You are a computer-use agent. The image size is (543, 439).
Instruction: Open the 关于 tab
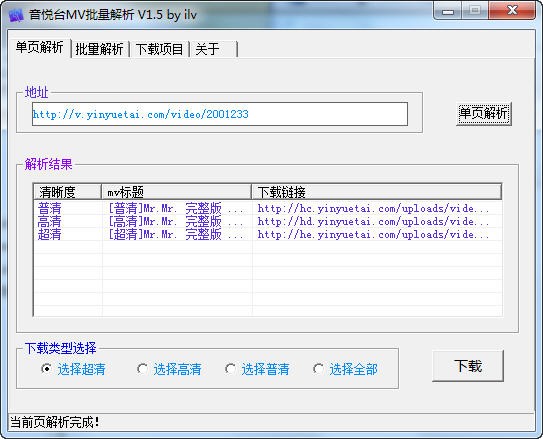pos(213,49)
